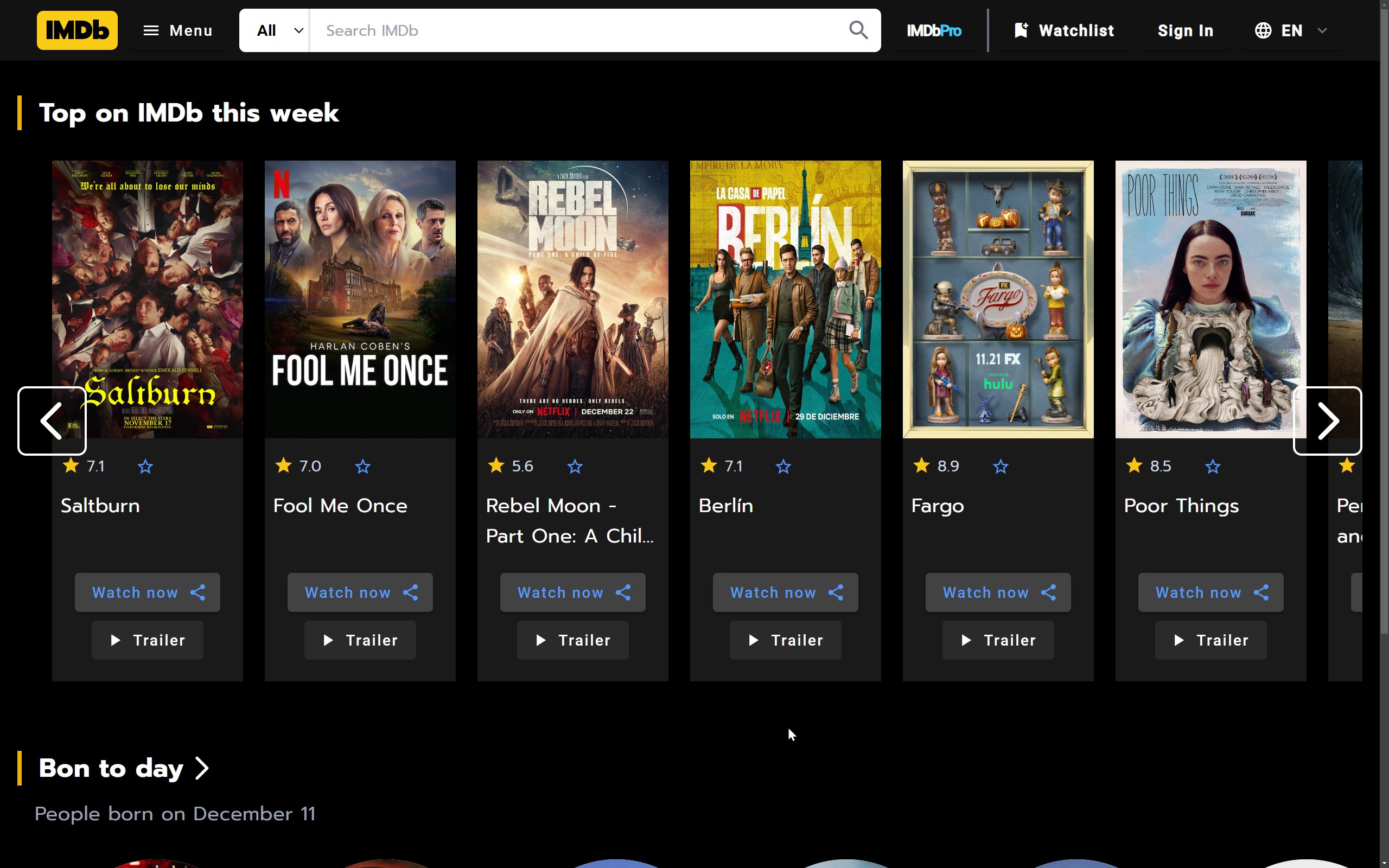Screen dimensions: 1389x868
Task: Click the share icon on Berlín Watch now
Action: click(838, 592)
